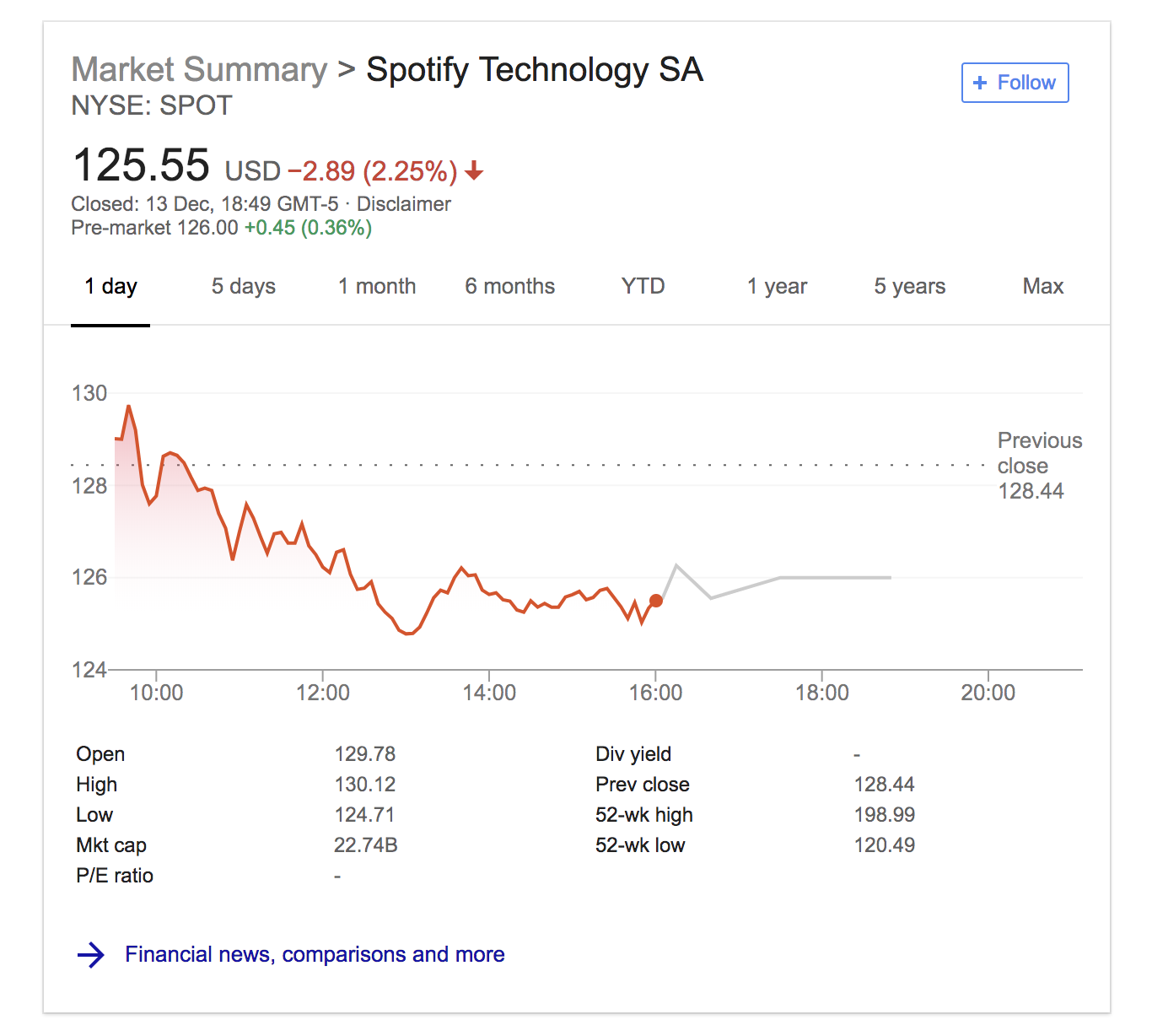Open the 1 month chart range
Viewport: 1152px width, 1036px height.
point(377,287)
